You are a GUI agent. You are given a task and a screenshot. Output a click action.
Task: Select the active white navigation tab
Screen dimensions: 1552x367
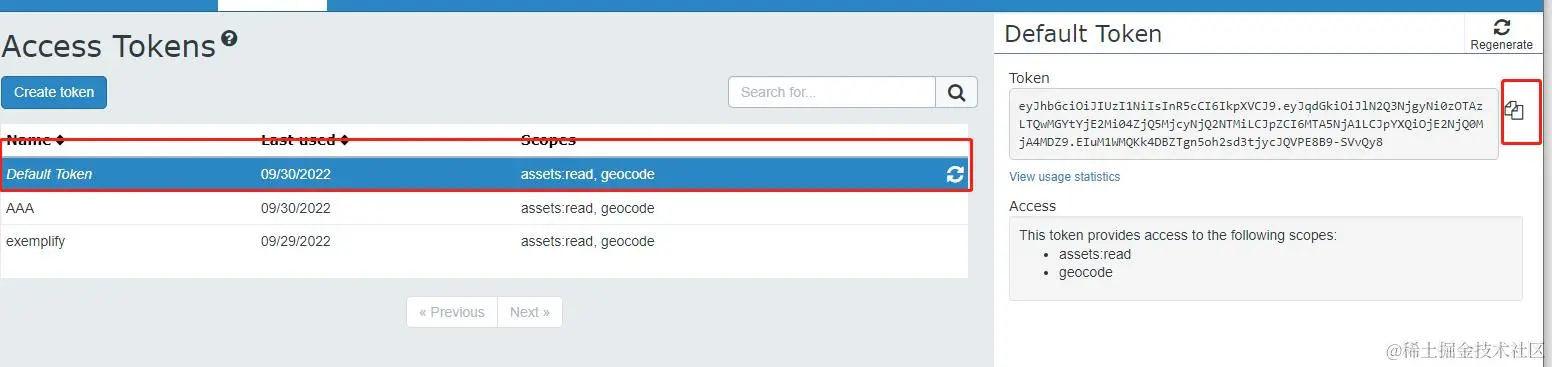click(272, 5)
